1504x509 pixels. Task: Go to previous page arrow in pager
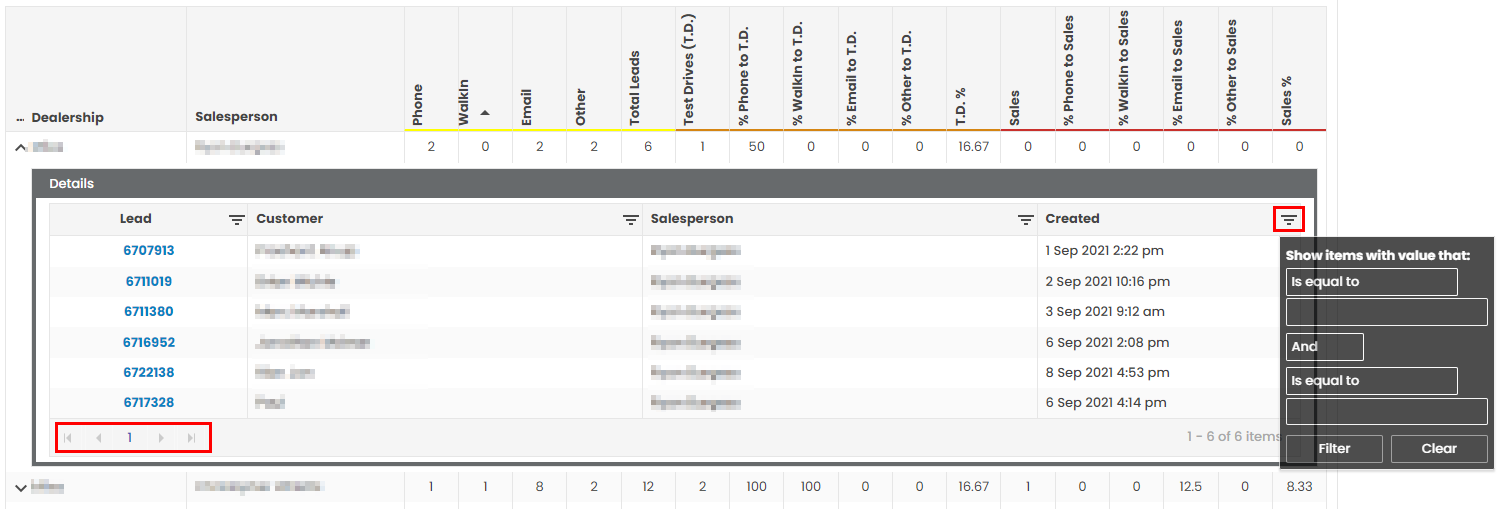tap(98, 438)
